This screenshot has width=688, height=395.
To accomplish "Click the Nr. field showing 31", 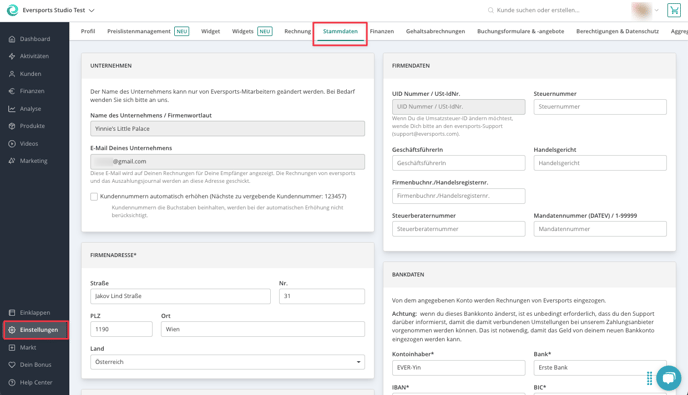I will click(322, 296).
